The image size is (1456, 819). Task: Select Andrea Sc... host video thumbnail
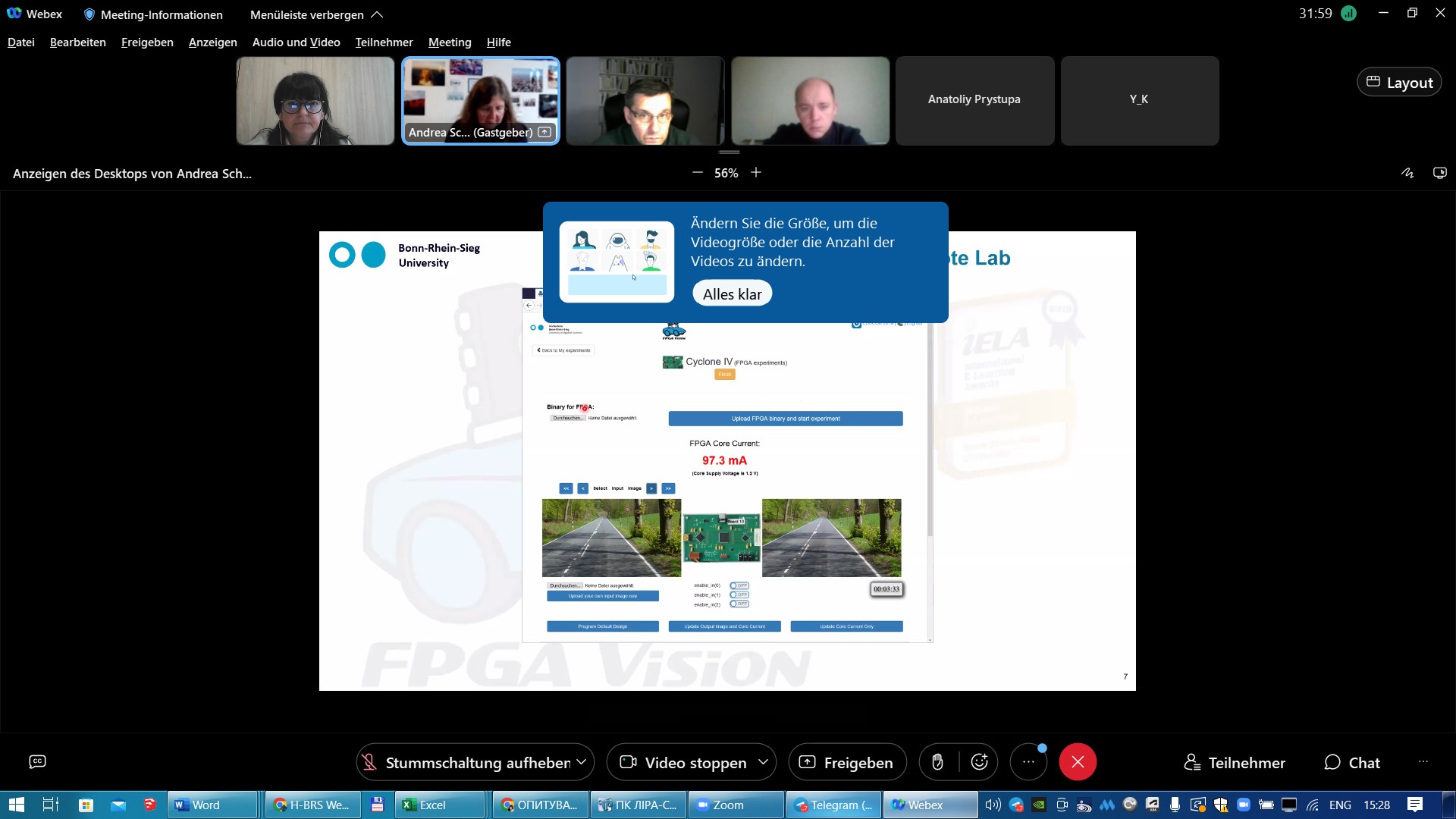click(481, 100)
